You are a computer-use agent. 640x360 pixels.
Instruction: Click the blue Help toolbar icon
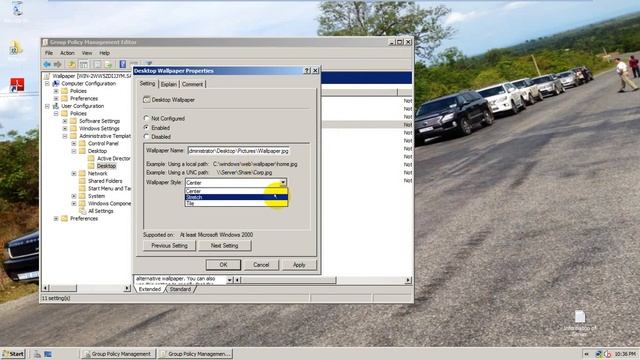coord(122,64)
